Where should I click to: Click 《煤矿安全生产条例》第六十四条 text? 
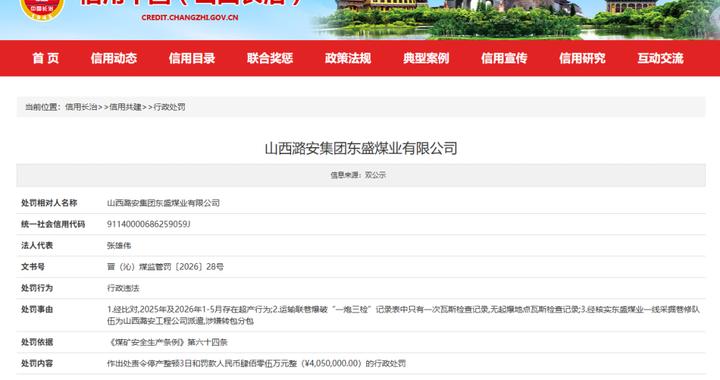tap(168, 342)
